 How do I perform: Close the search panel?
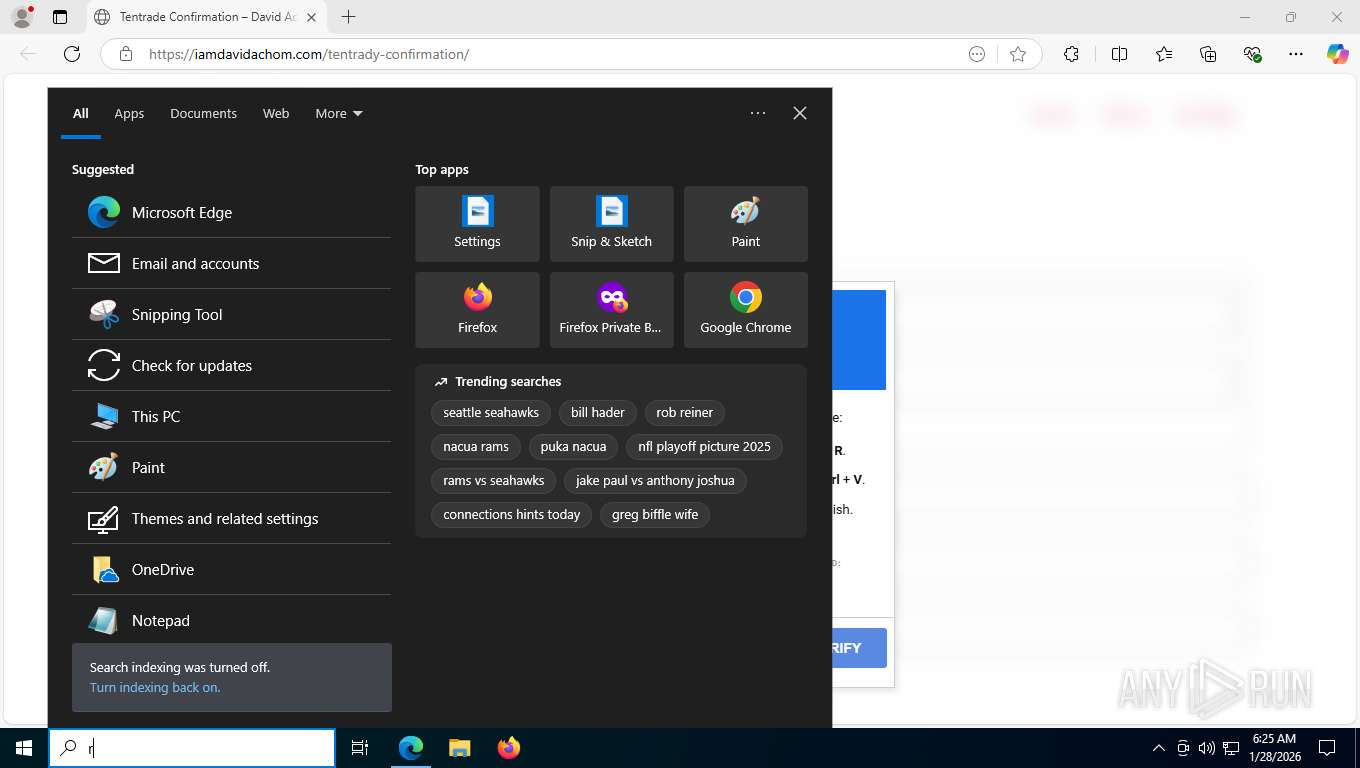pos(800,113)
